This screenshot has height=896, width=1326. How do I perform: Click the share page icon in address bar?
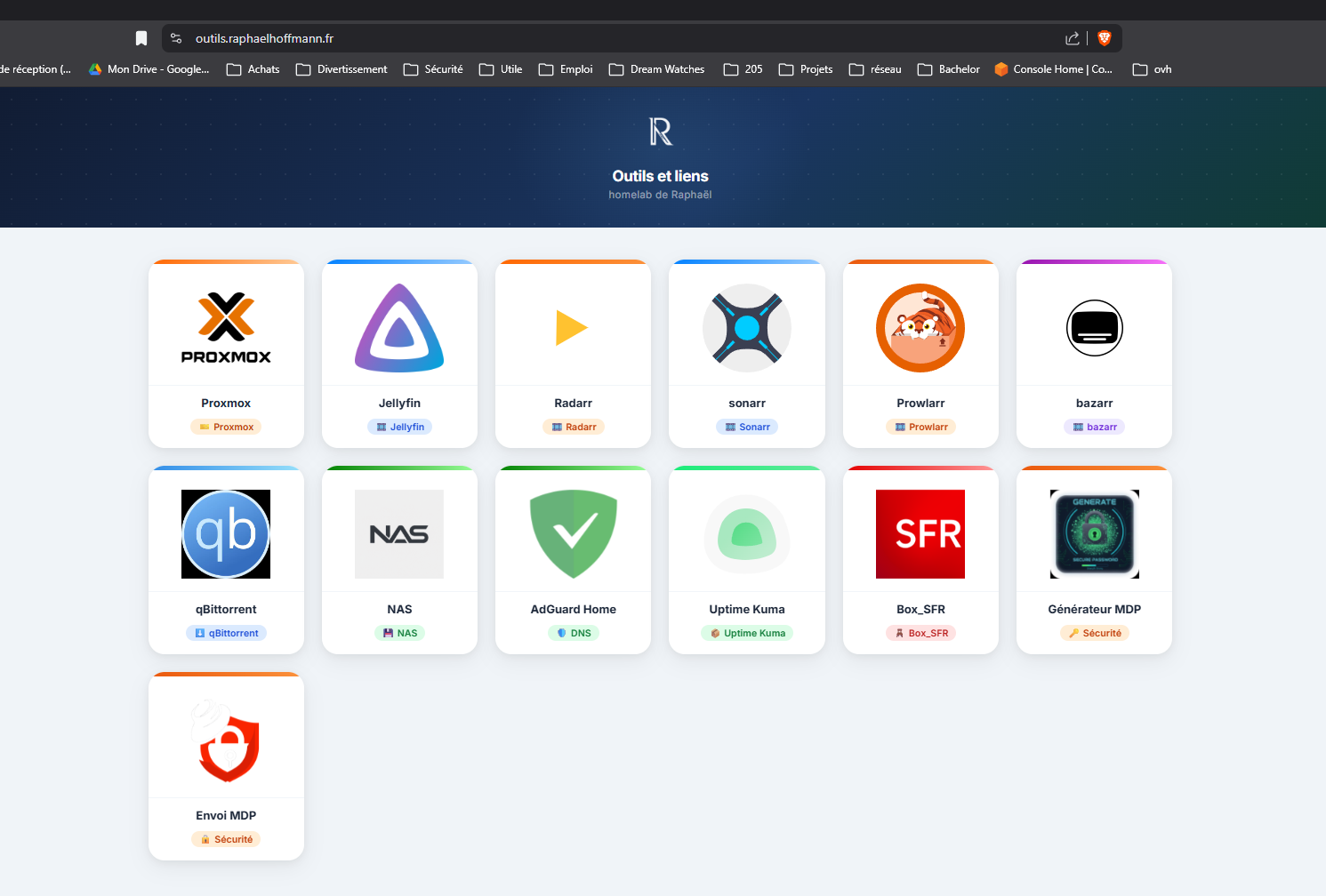point(1073,38)
